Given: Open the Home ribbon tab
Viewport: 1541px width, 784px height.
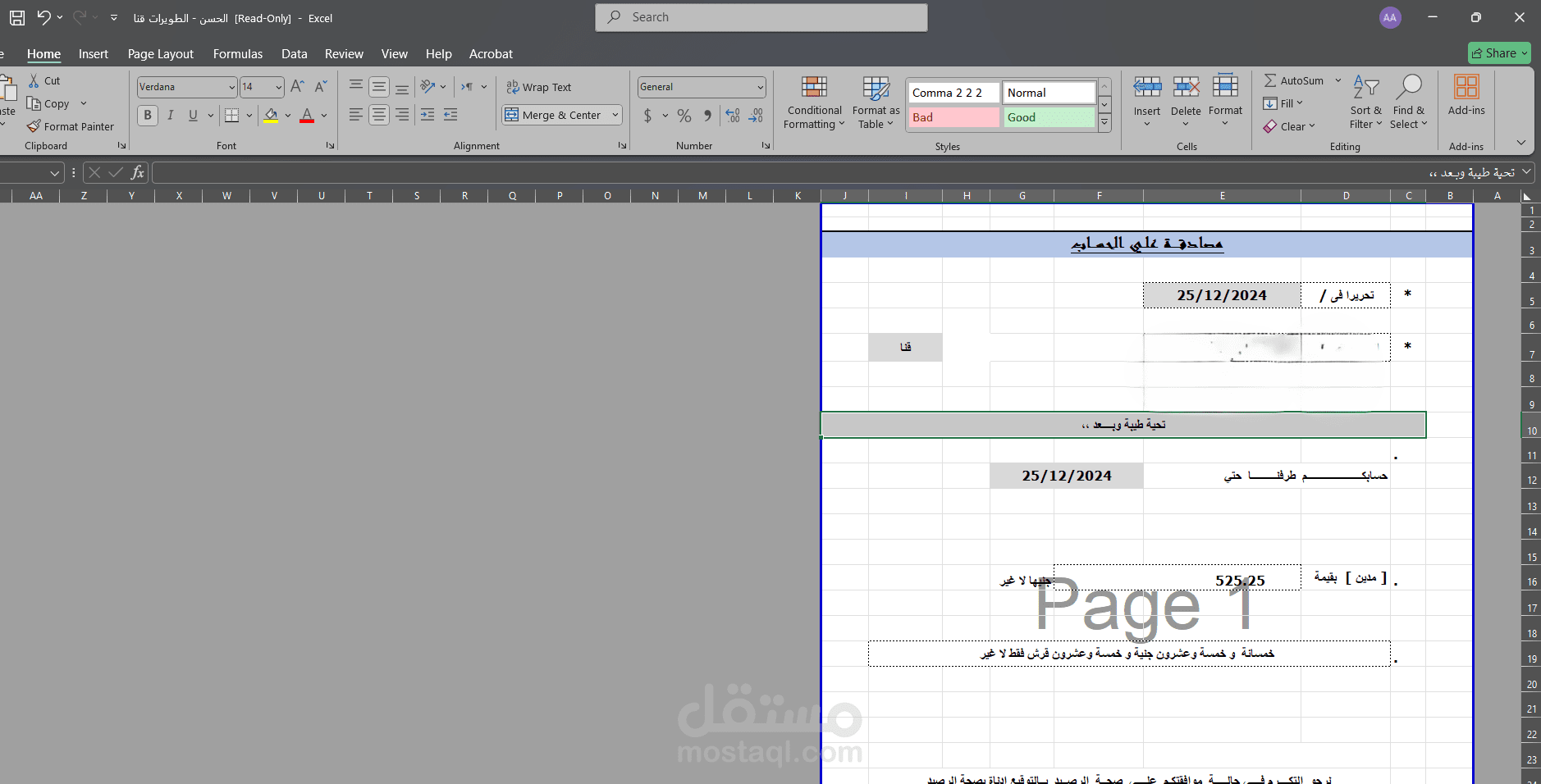Looking at the screenshot, I should 43,54.
